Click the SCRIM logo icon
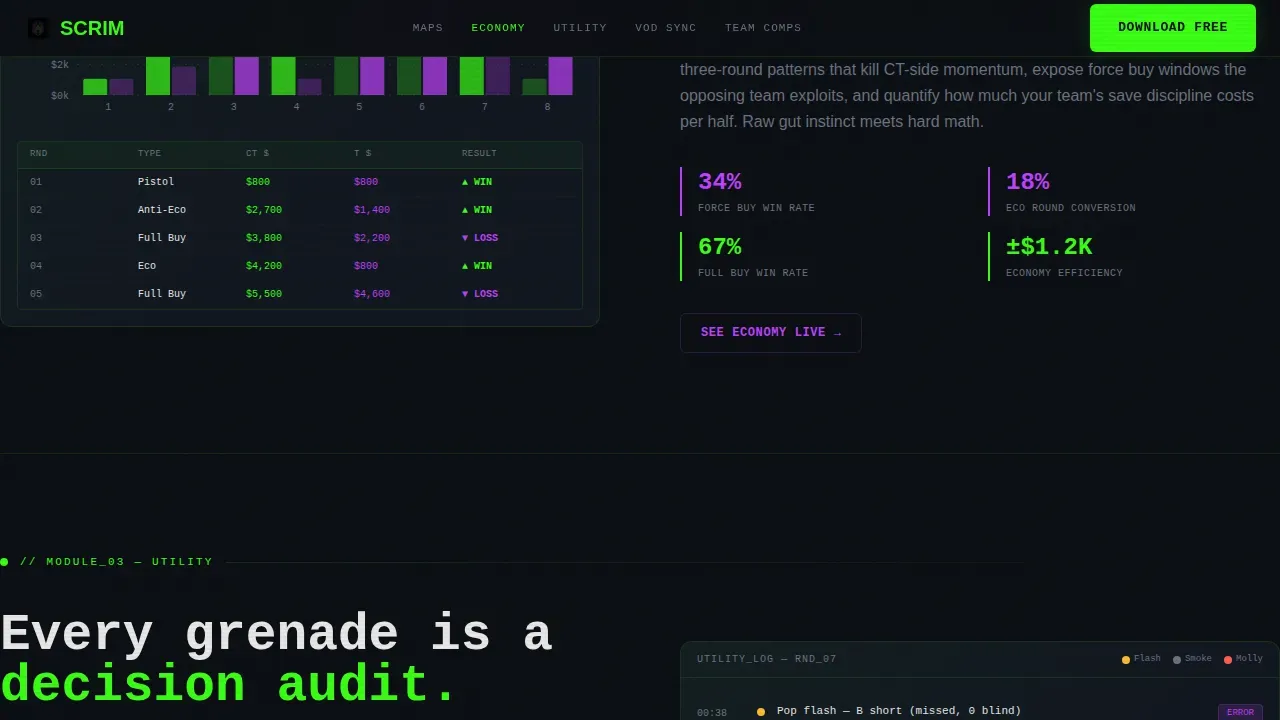The height and width of the screenshot is (720, 1280). click(38, 28)
